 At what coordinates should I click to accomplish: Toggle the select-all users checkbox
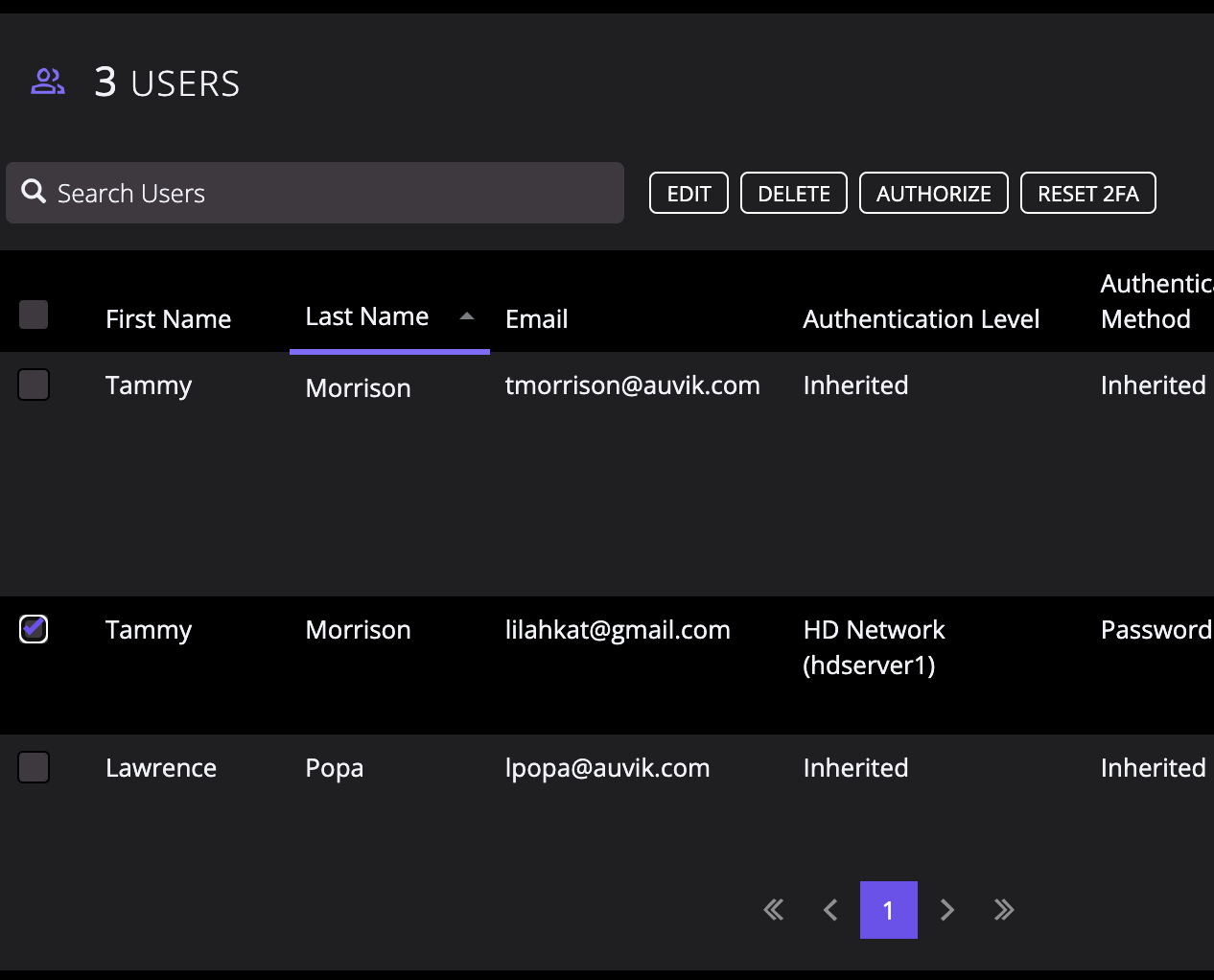[x=34, y=315]
